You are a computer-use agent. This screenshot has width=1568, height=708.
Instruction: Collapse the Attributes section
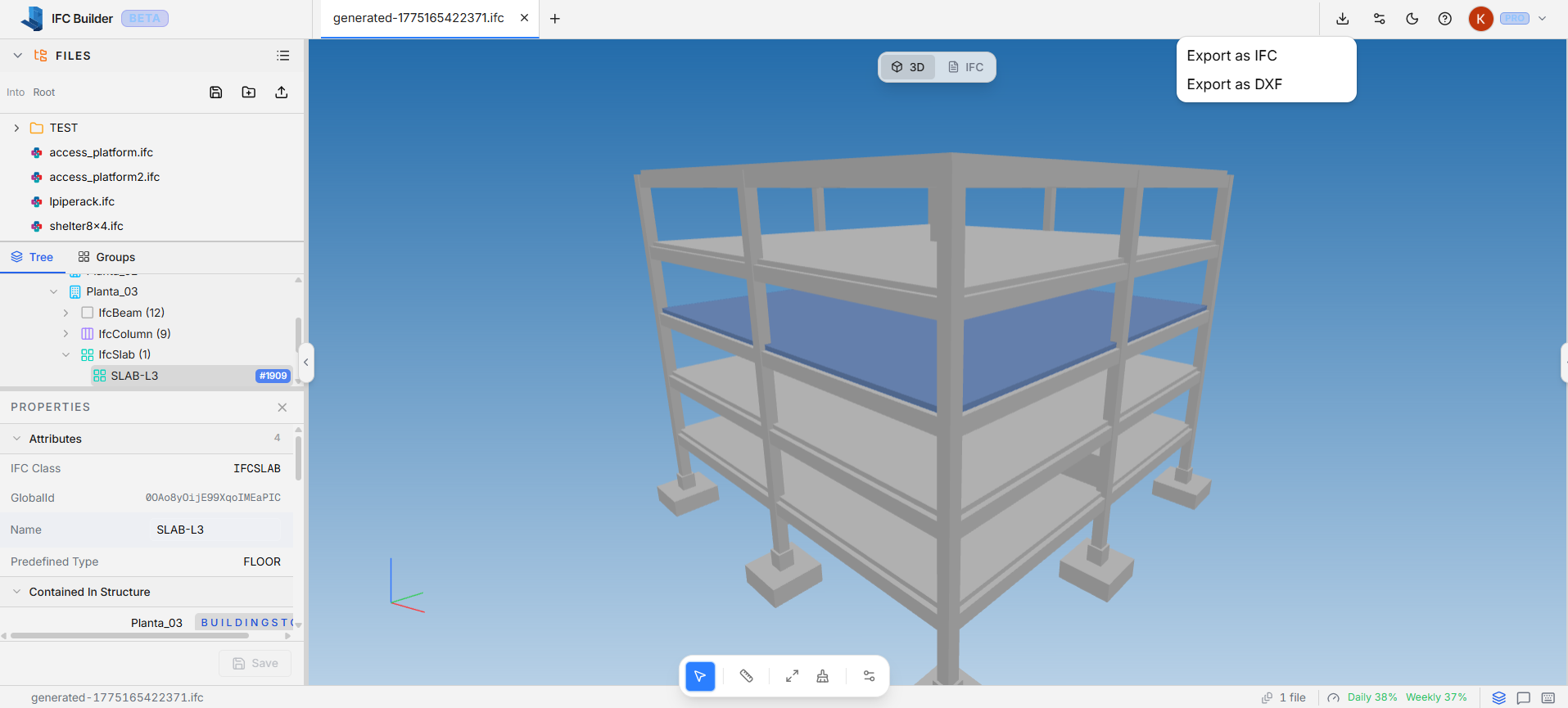click(x=16, y=439)
